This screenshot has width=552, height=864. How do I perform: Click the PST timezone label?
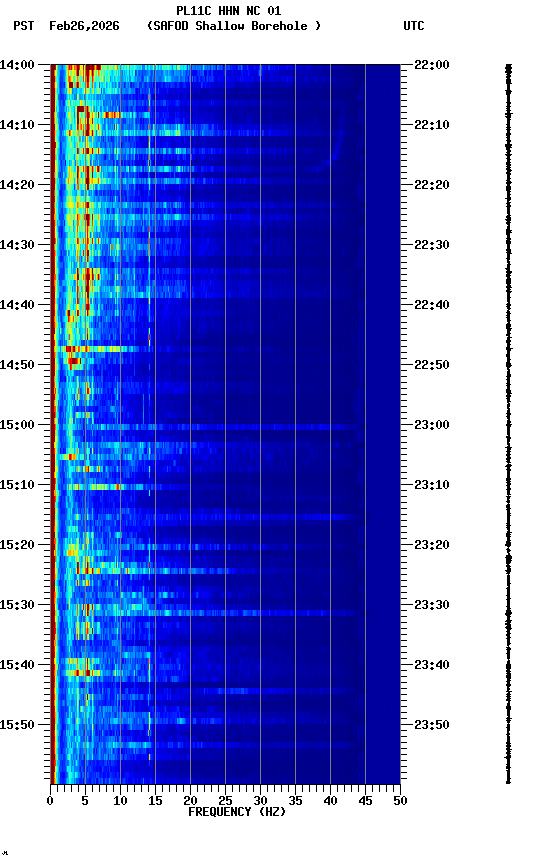coord(24,26)
